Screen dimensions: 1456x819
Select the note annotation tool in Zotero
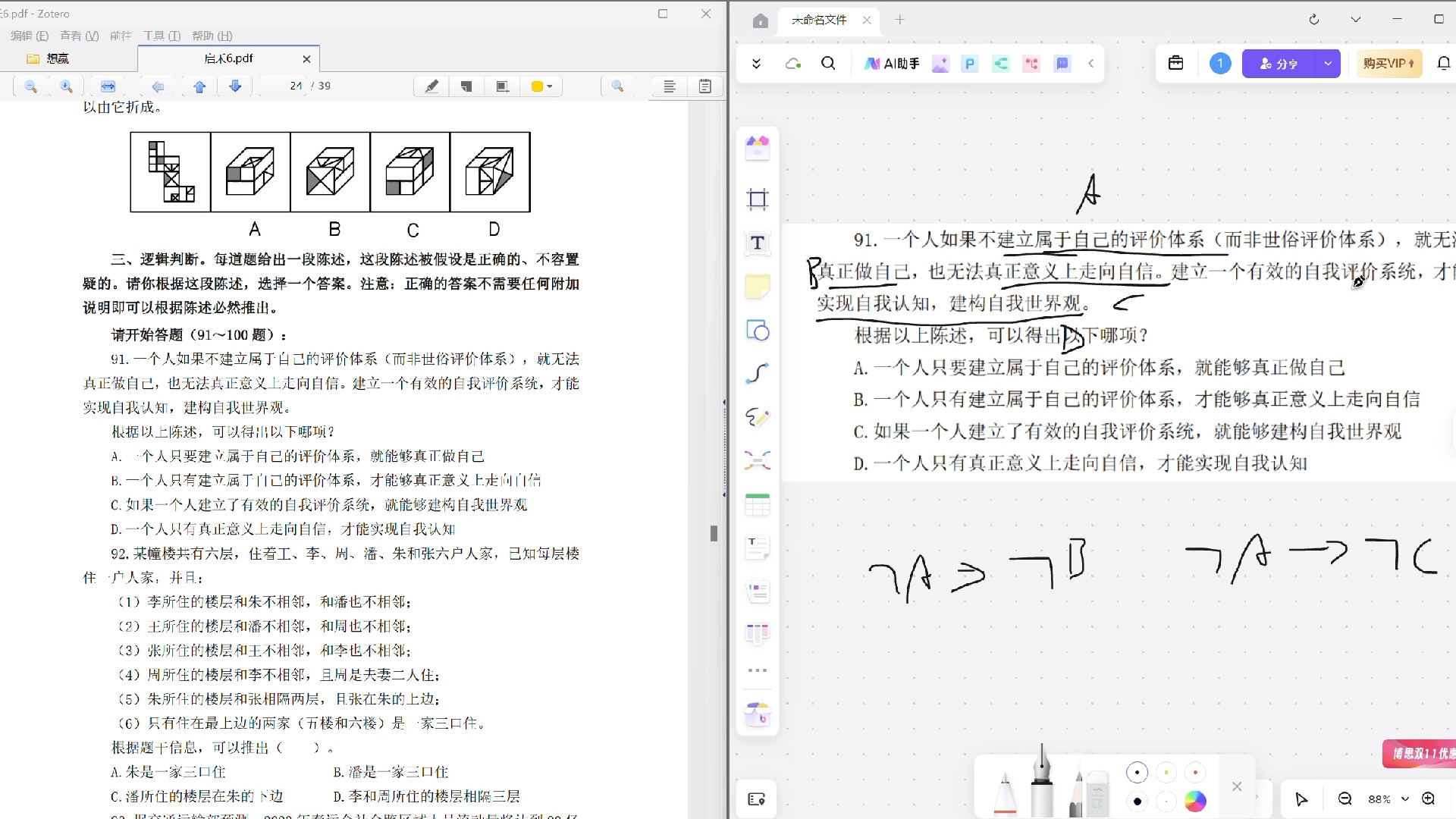466,86
